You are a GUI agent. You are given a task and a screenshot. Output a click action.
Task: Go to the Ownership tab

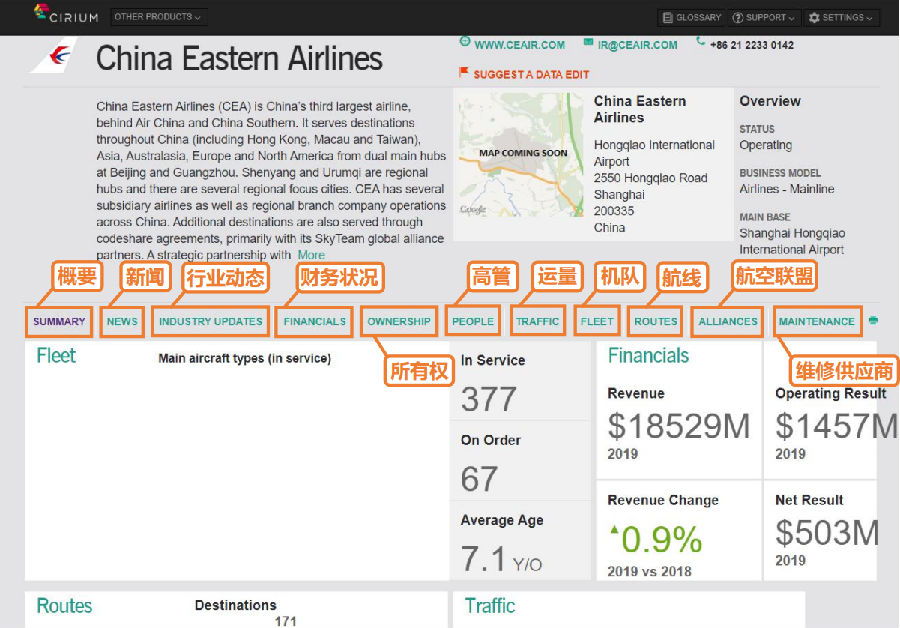[399, 321]
